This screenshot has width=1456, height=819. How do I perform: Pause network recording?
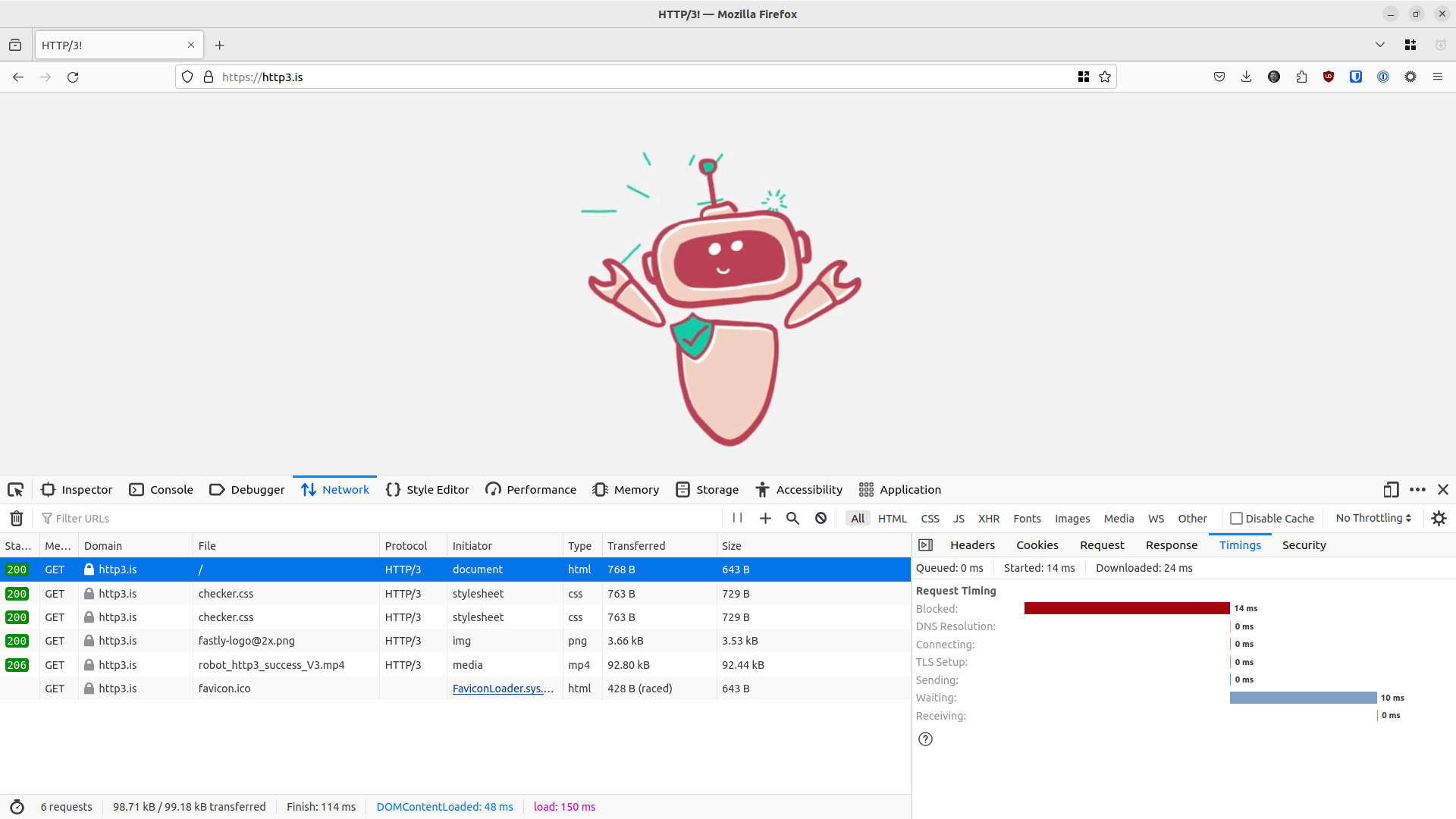[x=737, y=518]
